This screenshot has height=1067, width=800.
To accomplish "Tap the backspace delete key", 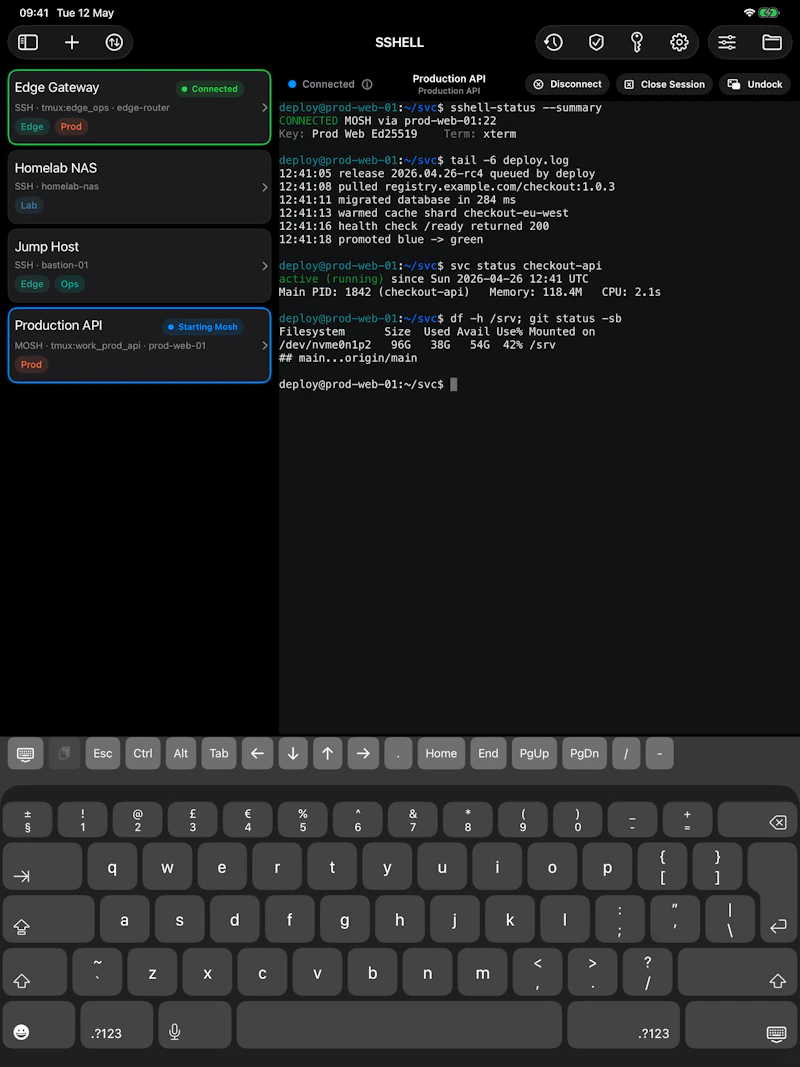I will pos(757,820).
